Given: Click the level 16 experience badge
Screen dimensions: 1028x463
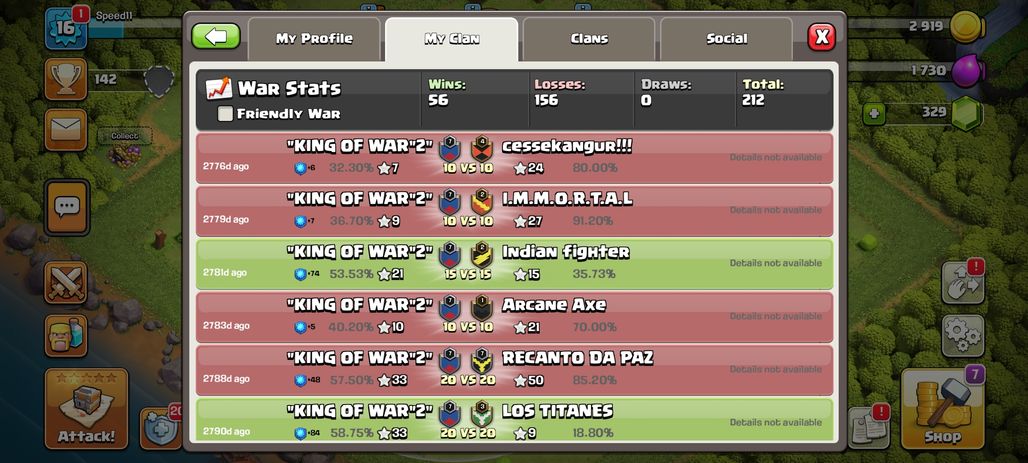Looking at the screenshot, I should (66, 29).
